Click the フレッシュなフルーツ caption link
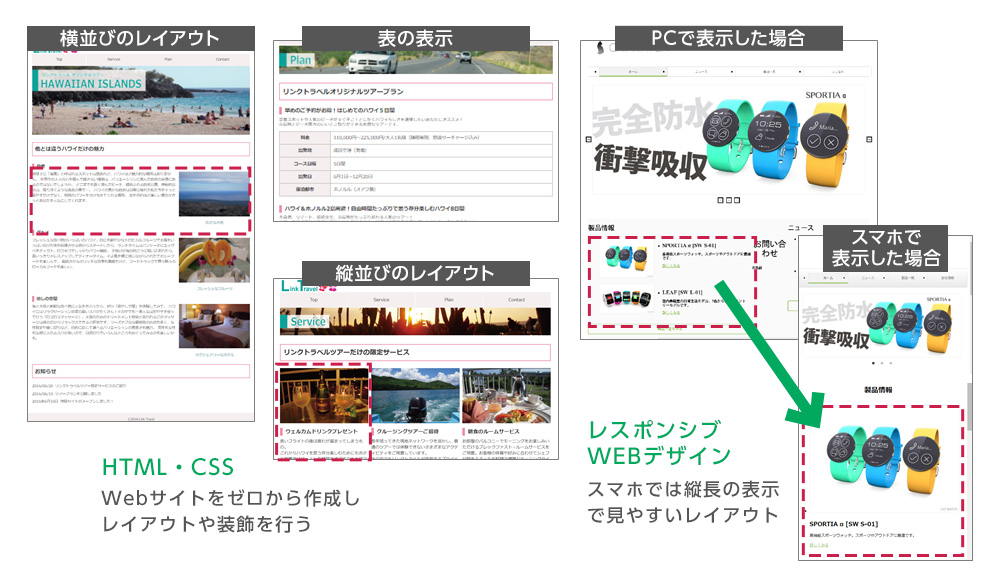1000x580 pixels. click(214, 289)
